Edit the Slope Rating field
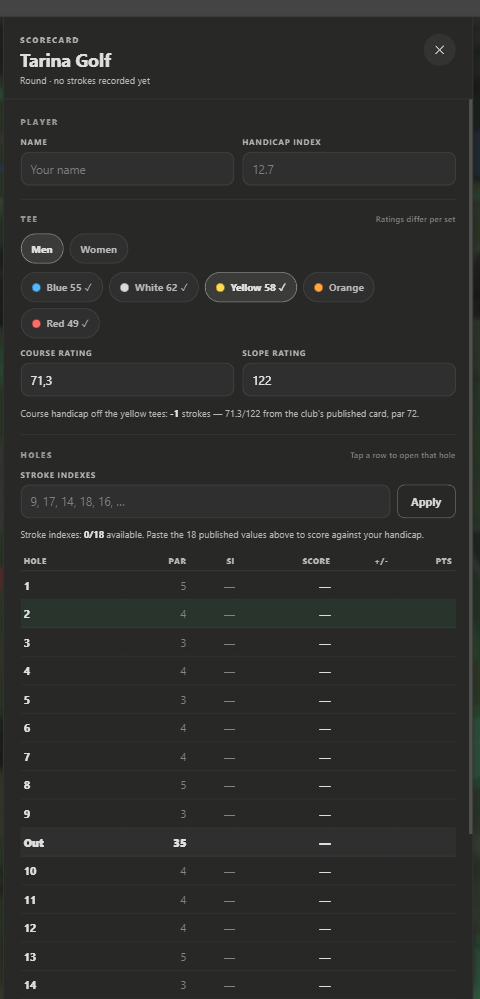The width and height of the screenshot is (480, 999). click(349, 380)
